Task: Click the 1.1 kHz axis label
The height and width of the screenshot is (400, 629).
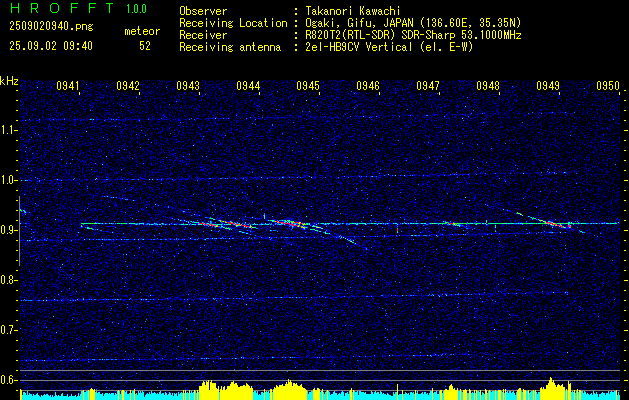Action: pyautogui.click(x=9, y=130)
